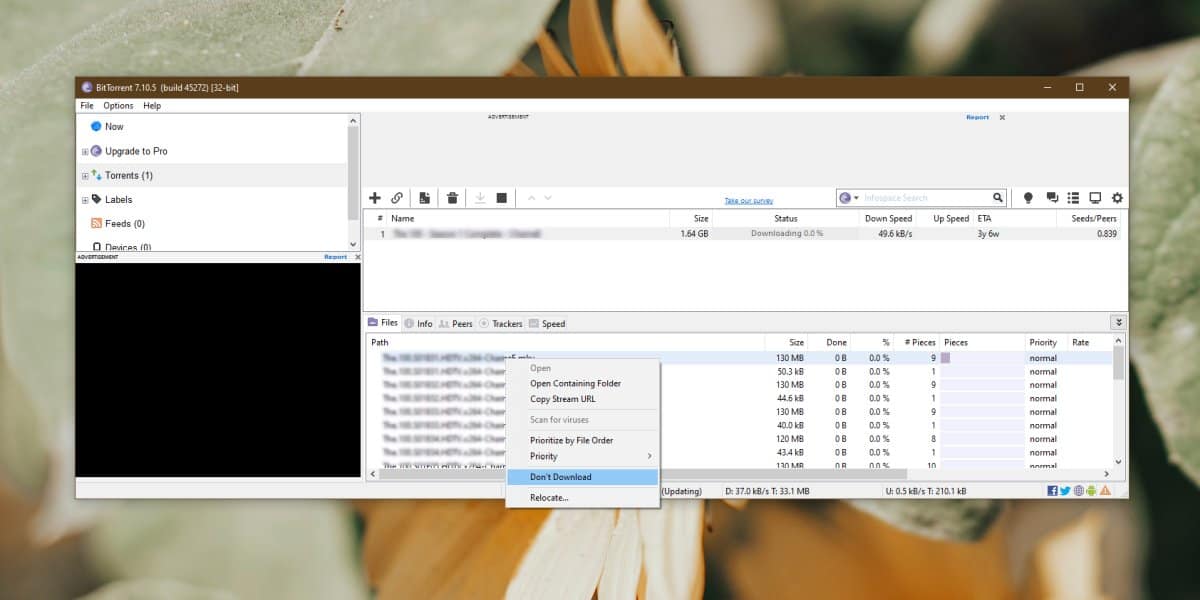Choose Don't Download from context menu
Image resolution: width=1200 pixels, height=600 pixels.
[582, 477]
